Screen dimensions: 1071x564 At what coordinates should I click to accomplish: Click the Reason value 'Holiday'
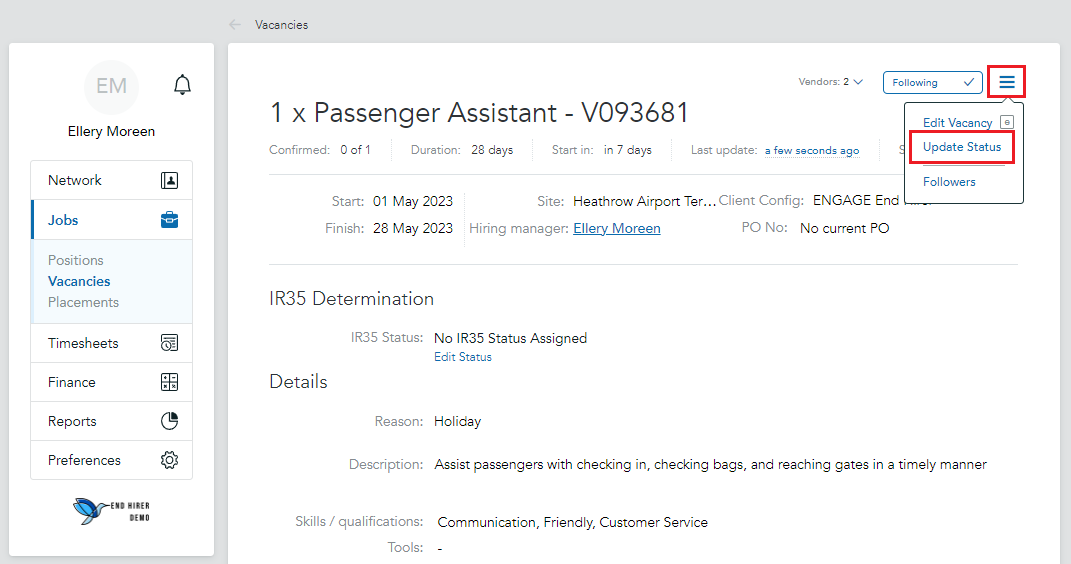458,422
